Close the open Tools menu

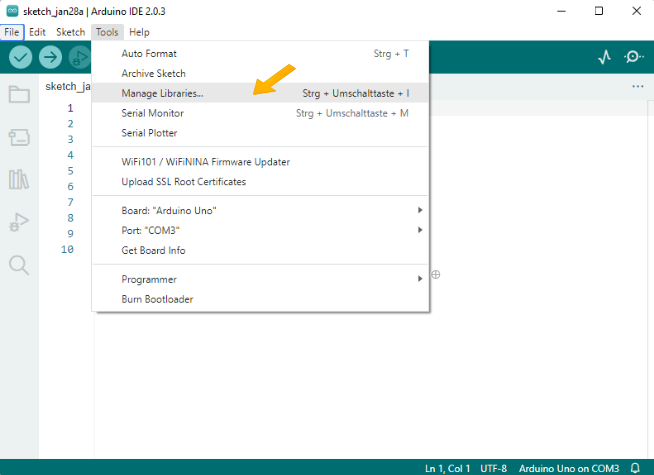point(107,32)
